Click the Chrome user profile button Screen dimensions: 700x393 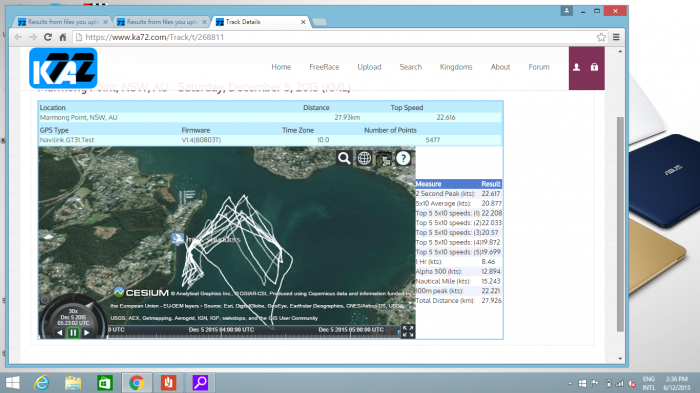567,11
